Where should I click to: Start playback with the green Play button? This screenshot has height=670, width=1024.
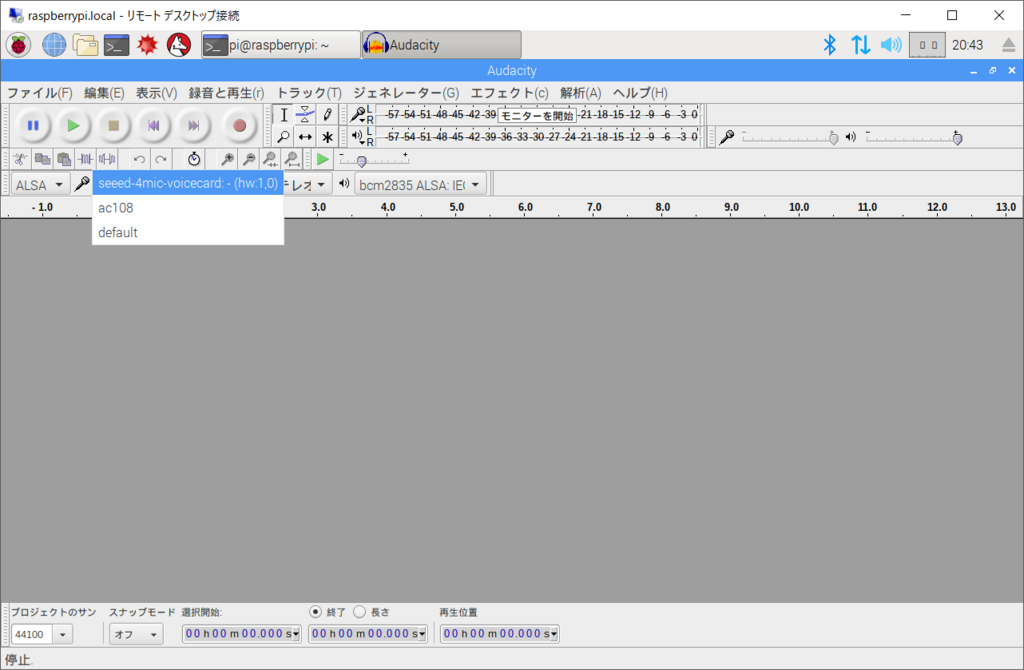(x=73, y=125)
